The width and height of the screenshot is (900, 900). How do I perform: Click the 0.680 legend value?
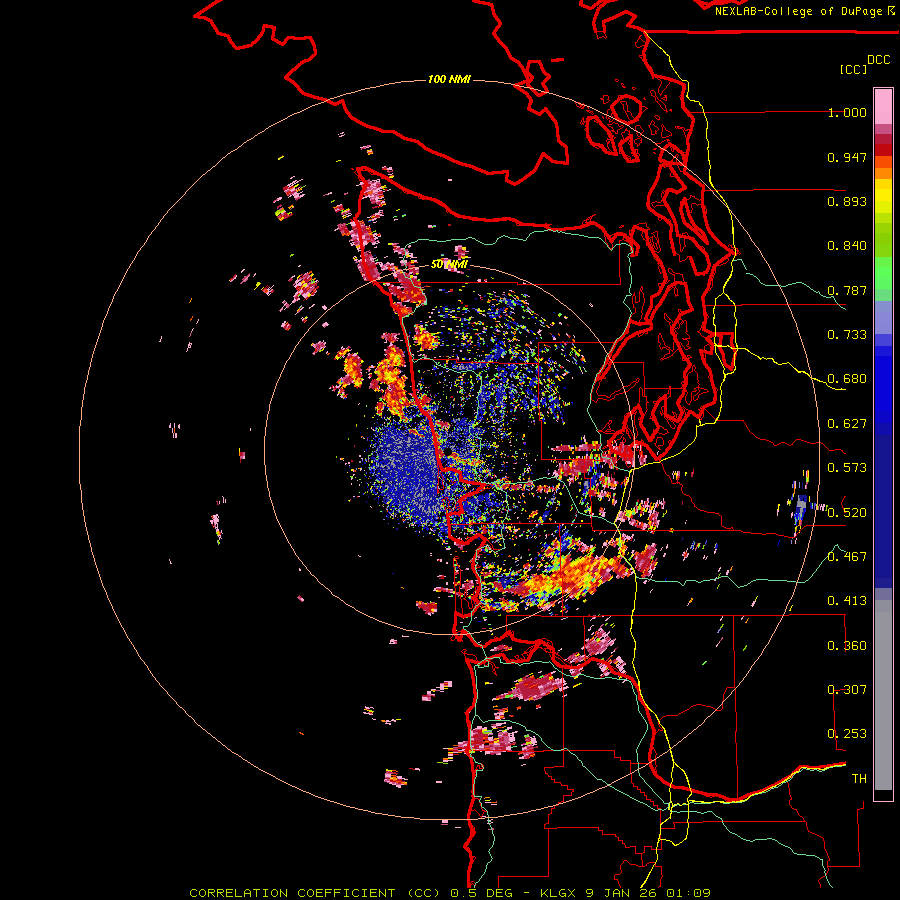coord(847,379)
